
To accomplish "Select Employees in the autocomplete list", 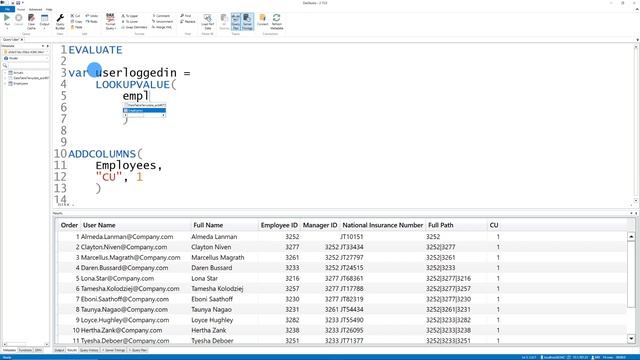I will [x=144, y=110].
